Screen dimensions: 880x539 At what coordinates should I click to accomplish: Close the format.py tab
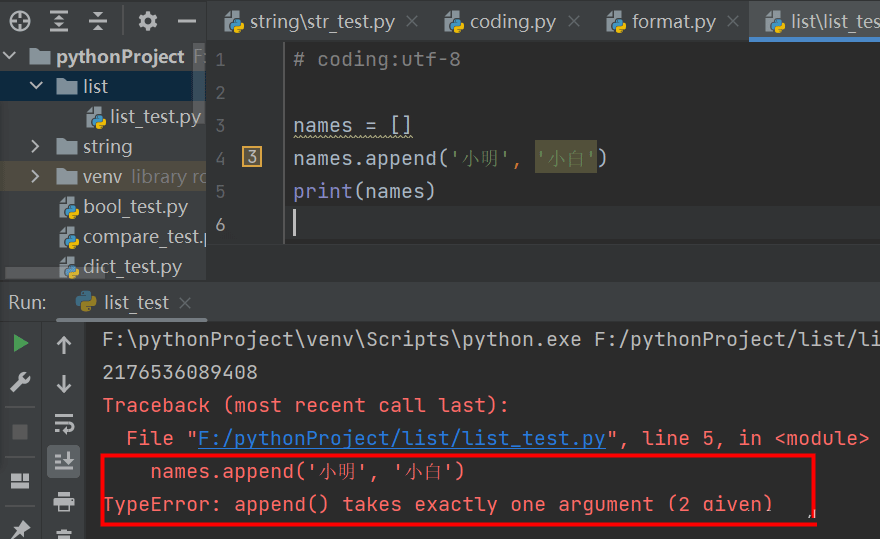733,21
